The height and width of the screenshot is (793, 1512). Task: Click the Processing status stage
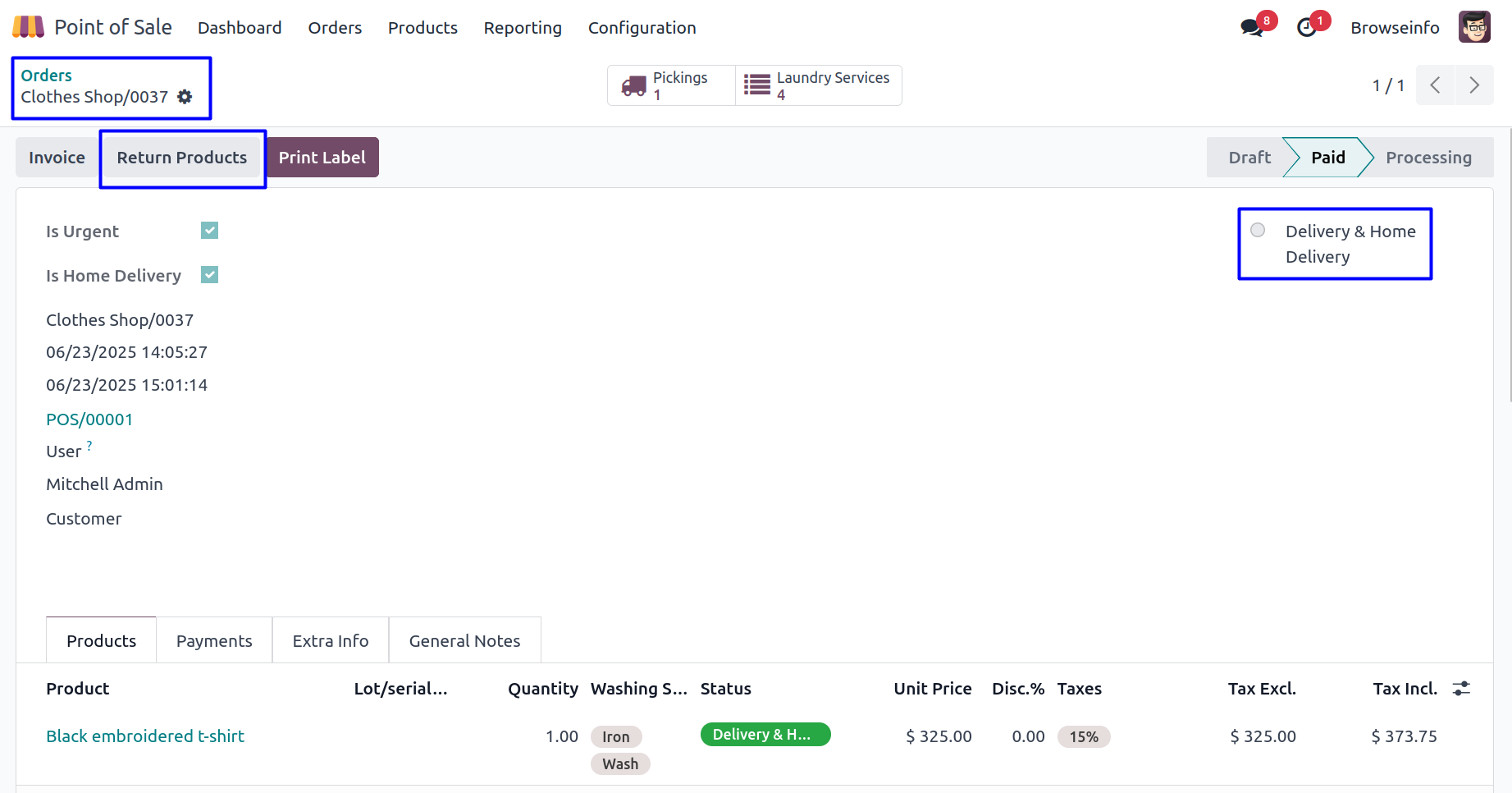(1428, 158)
